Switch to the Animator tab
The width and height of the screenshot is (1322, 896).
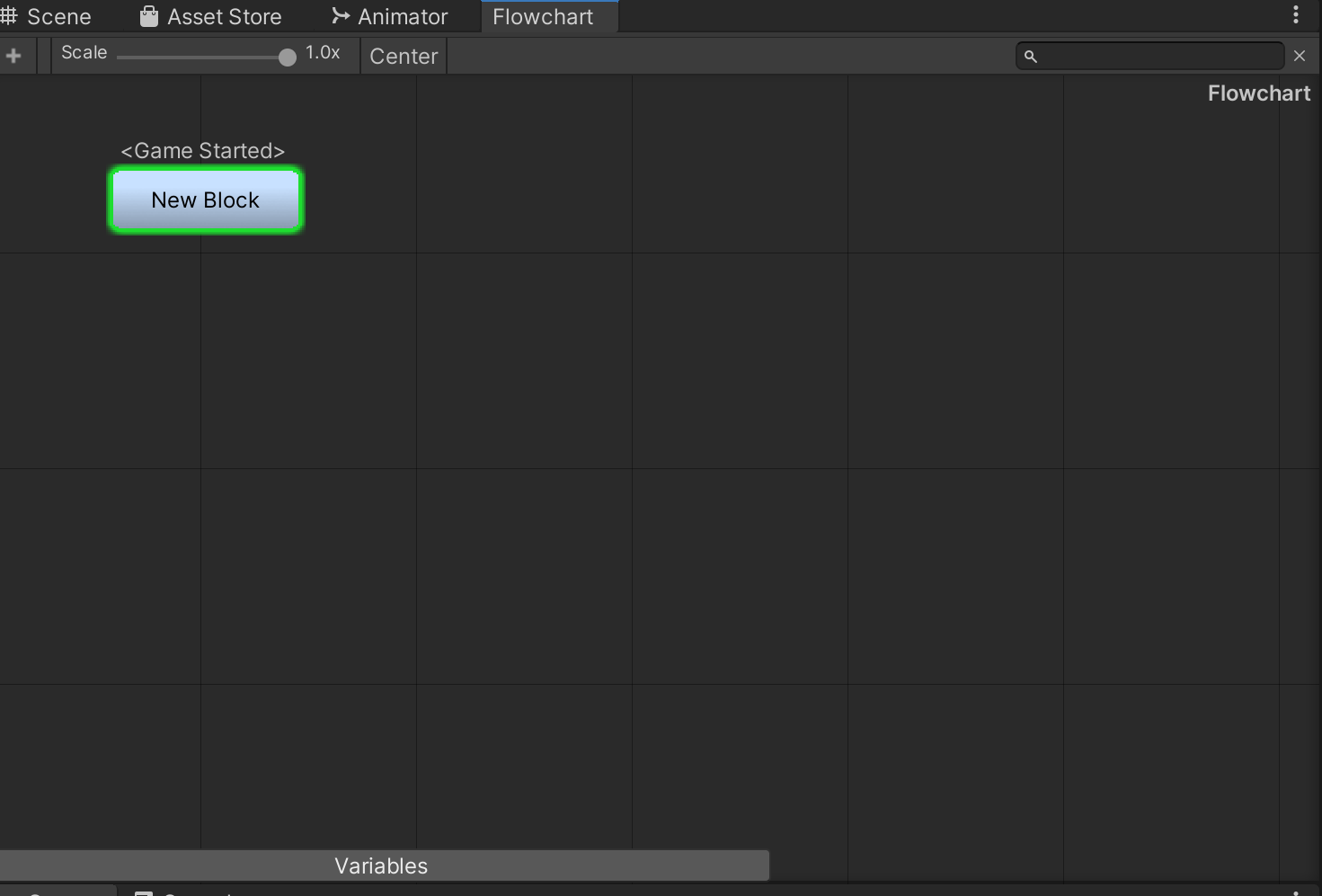tap(391, 16)
